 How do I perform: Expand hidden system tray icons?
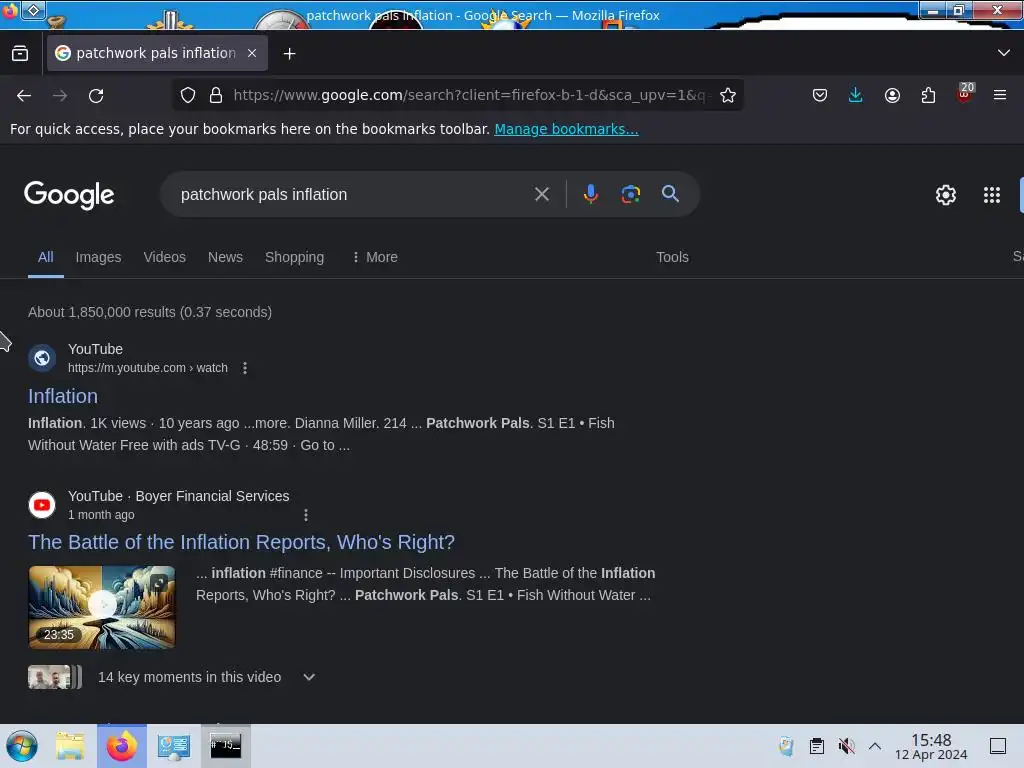(x=875, y=746)
